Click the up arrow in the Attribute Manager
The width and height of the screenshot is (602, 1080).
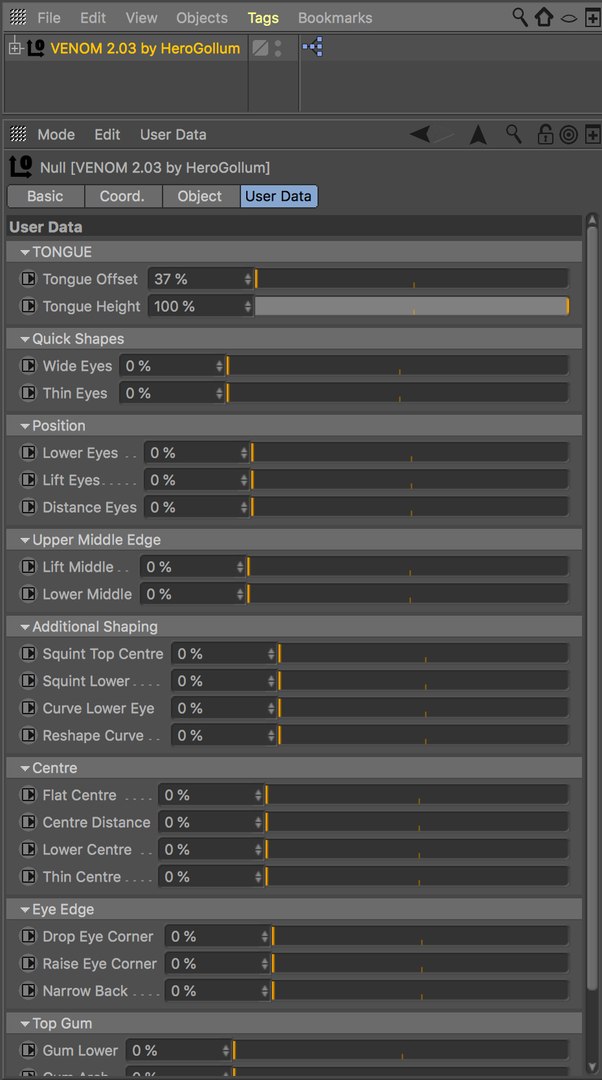click(x=479, y=135)
